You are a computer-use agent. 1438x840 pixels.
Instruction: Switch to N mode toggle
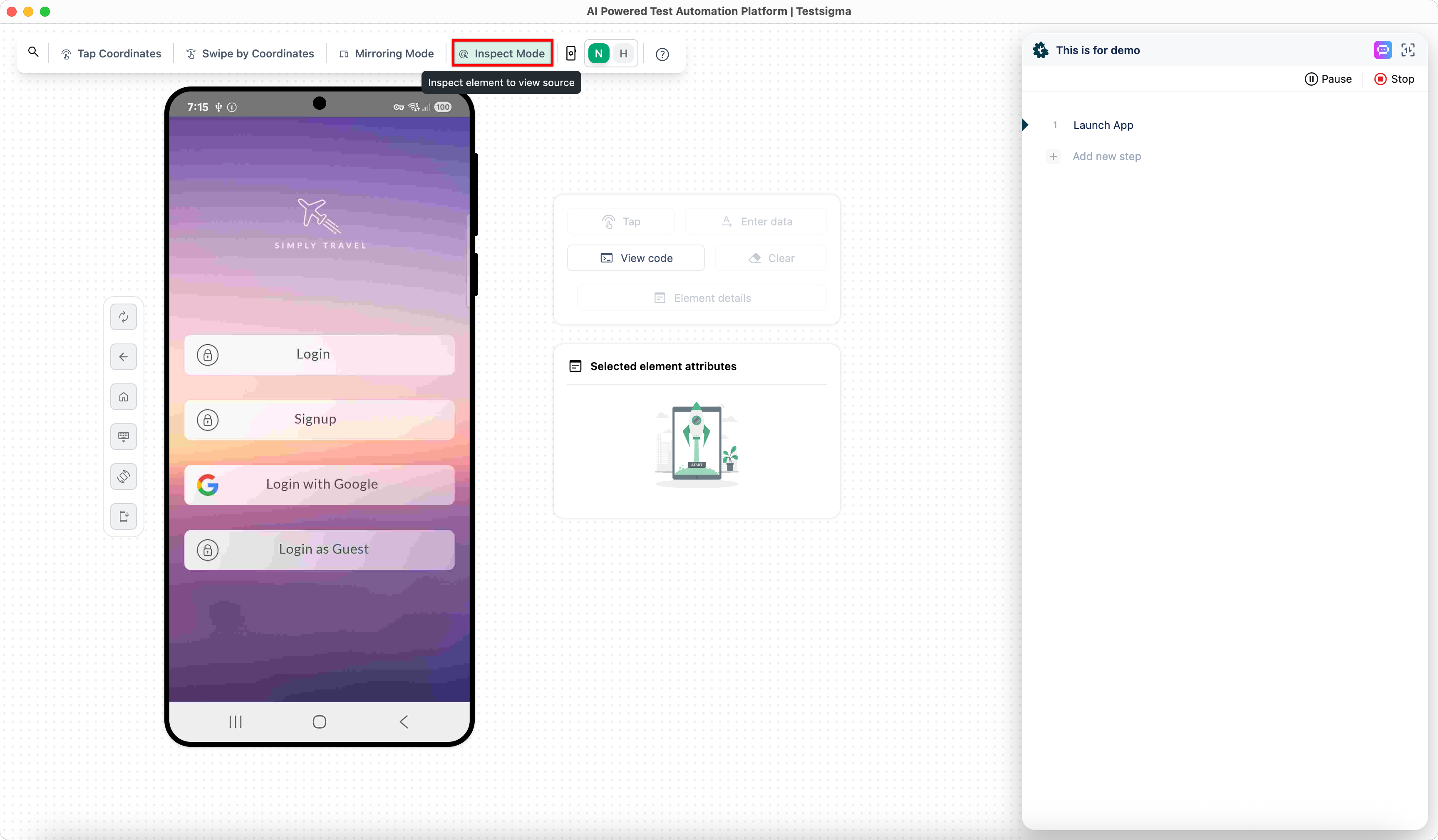pos(599,54)
